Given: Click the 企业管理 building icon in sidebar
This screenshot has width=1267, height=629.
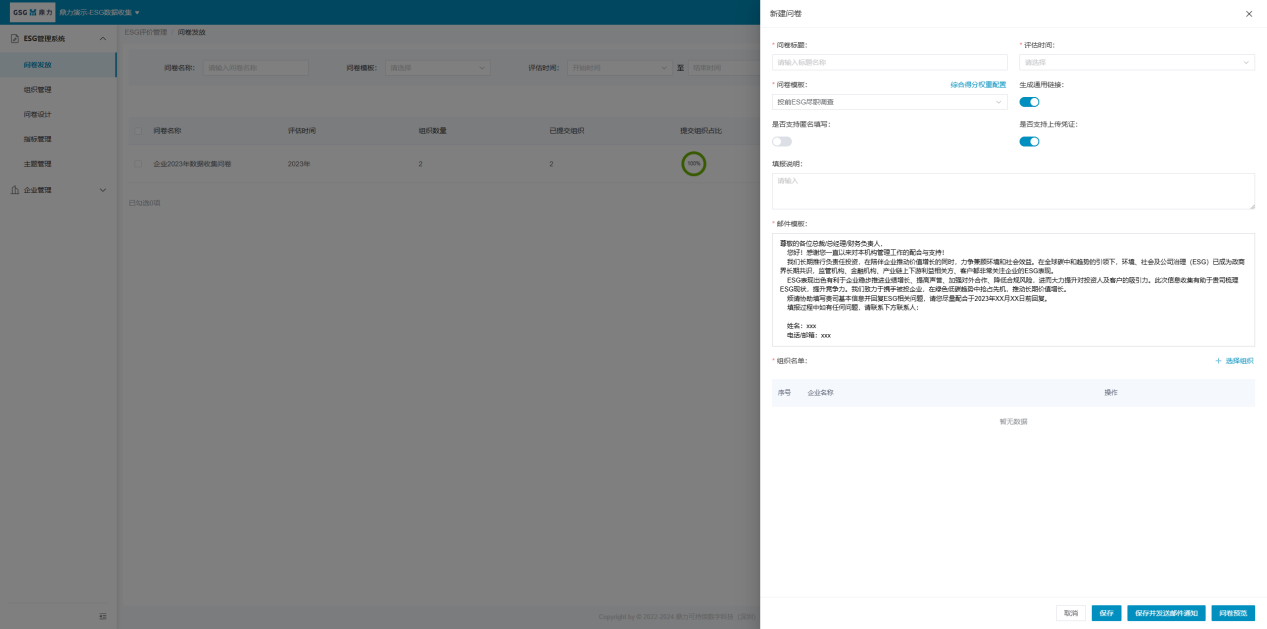Looking at the screenshot, I should (x=14, y=189).
